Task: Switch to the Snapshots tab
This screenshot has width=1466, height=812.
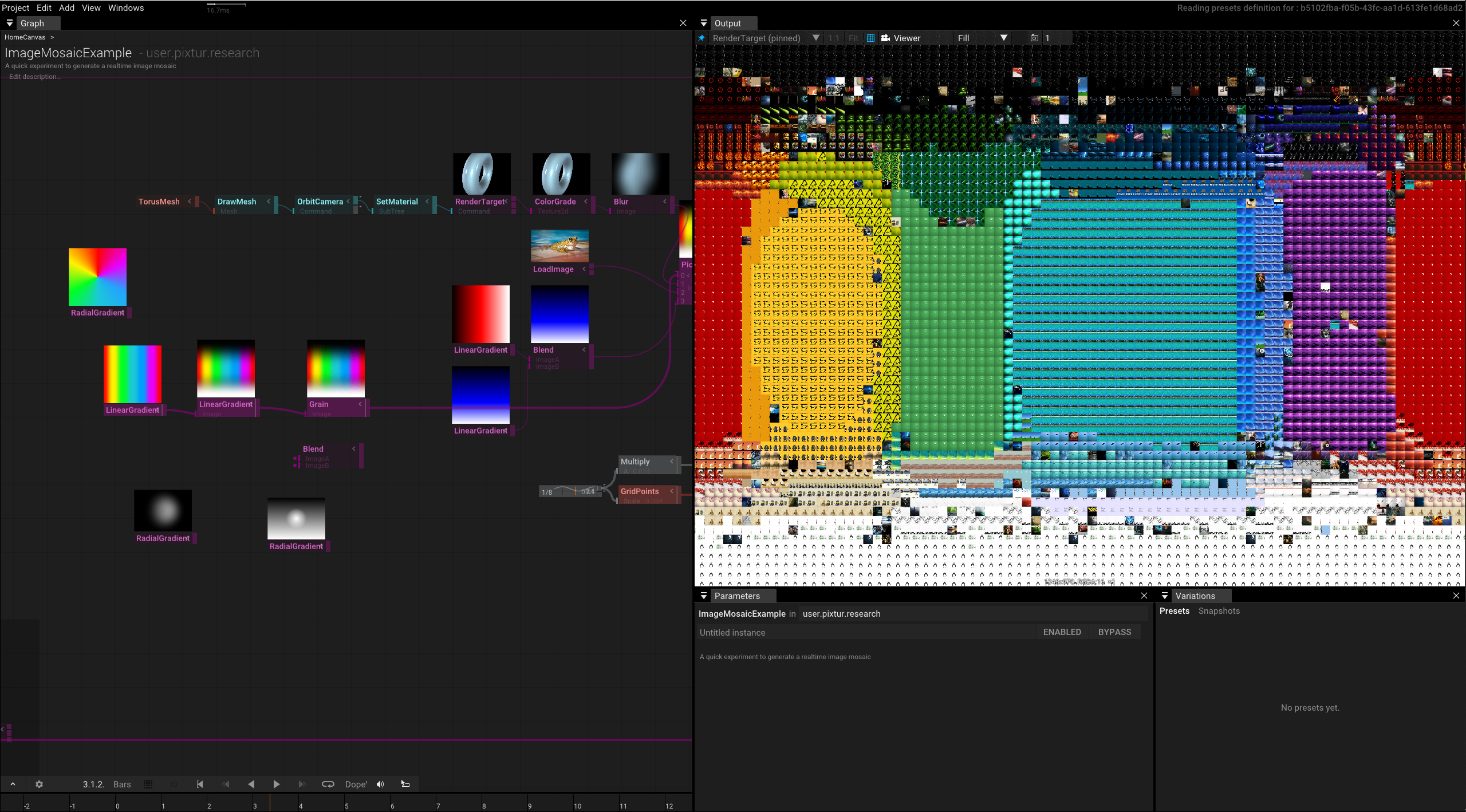Action: pos(1219,611)
